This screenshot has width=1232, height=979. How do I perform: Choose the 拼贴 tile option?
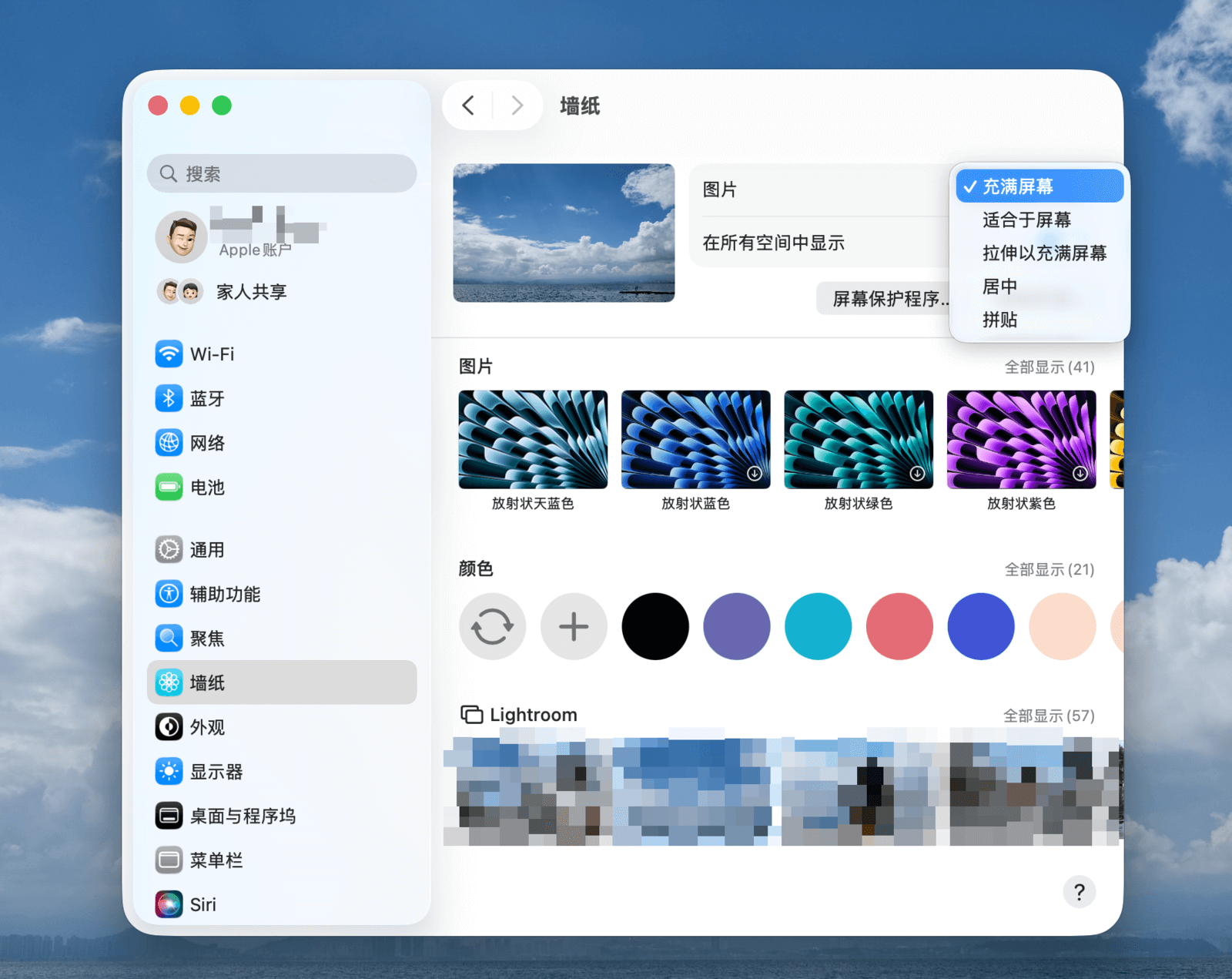999,320
